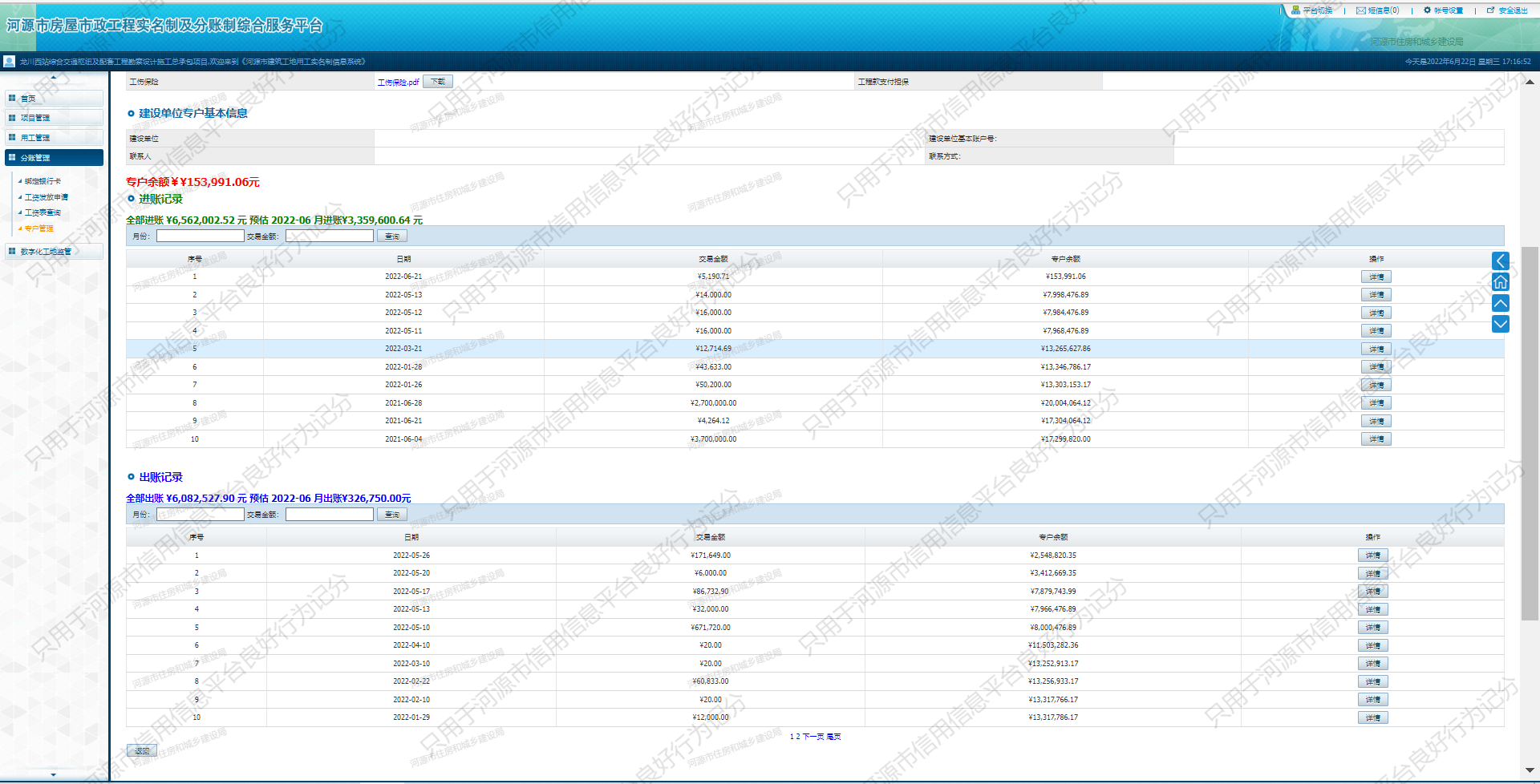Click the page scrollbar up arrow
1540x784 pixels.
click(1530, 82)
